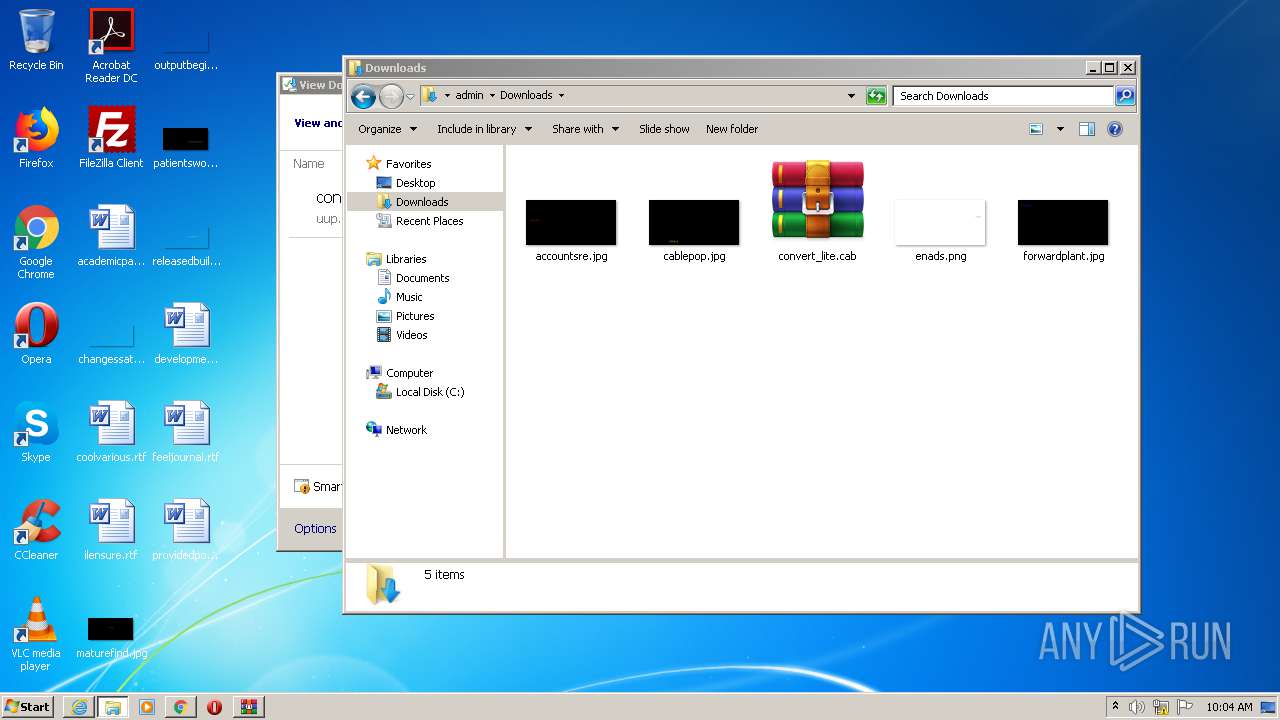Click the search magnifier icon
Screen dimensions: 1280x720
point(1125,96)
